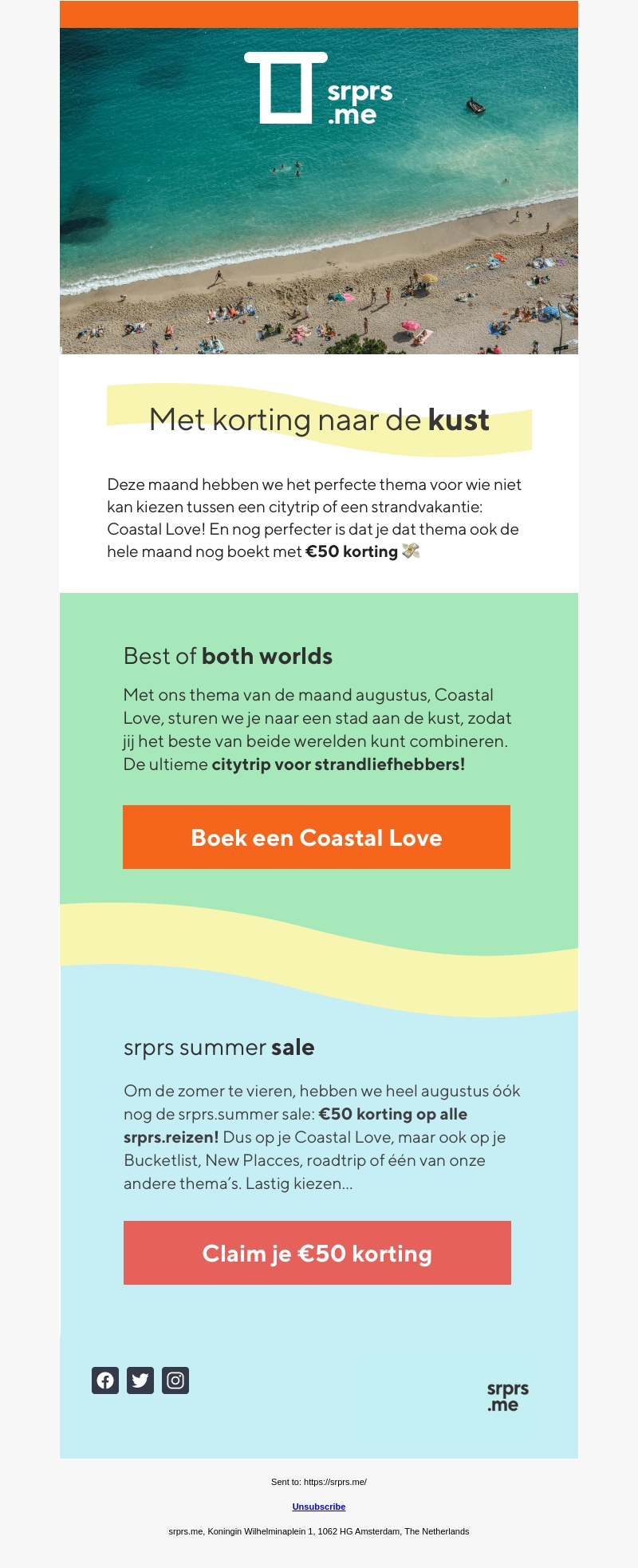Click the money emoji after €50 korting
638x1568 pixels.
[x=411, y=551]
